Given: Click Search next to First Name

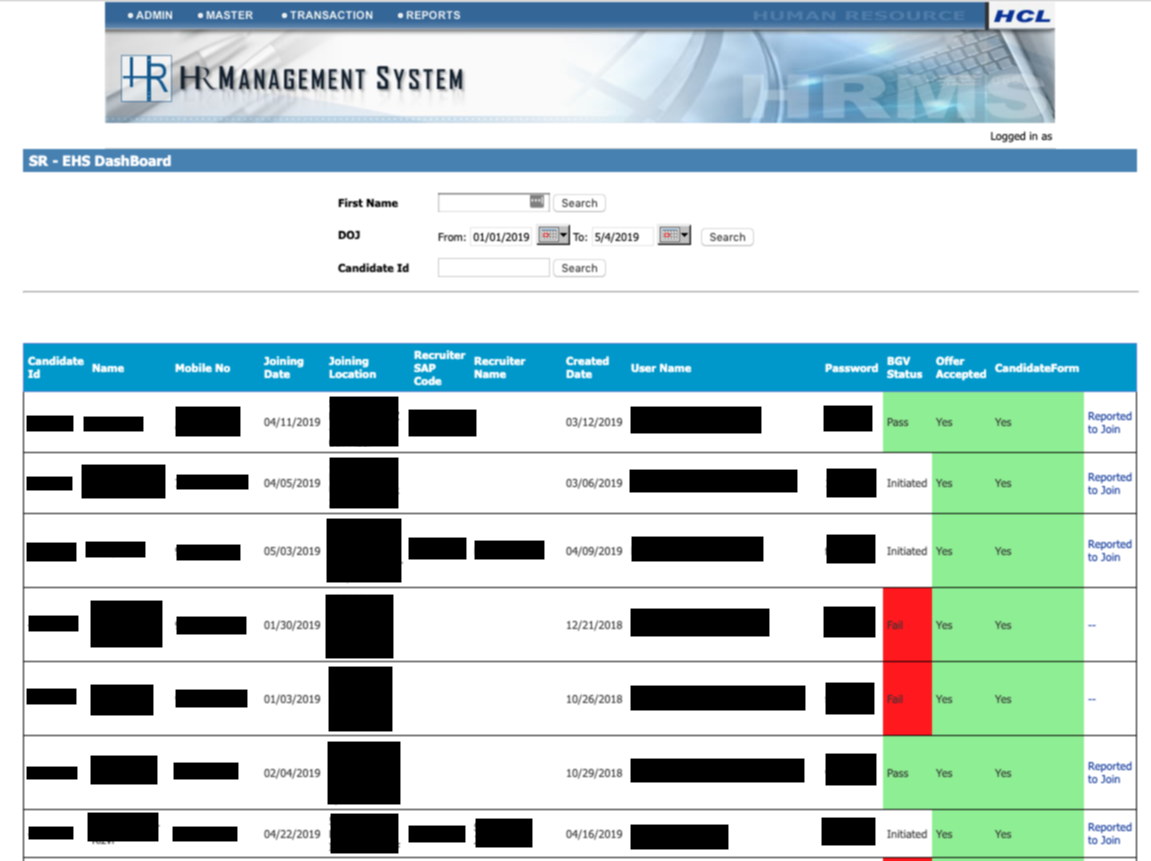Looking at the screenshot, I should click(579, 203).
